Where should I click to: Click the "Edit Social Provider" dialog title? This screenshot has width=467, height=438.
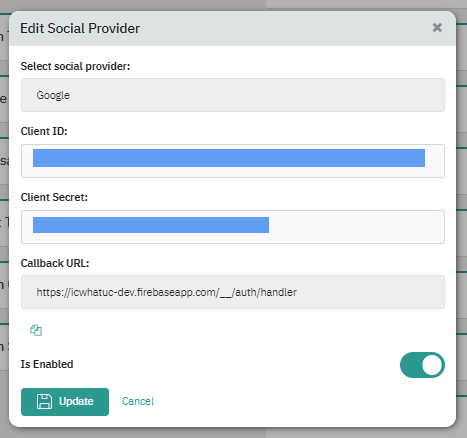(x=80, y=28)
